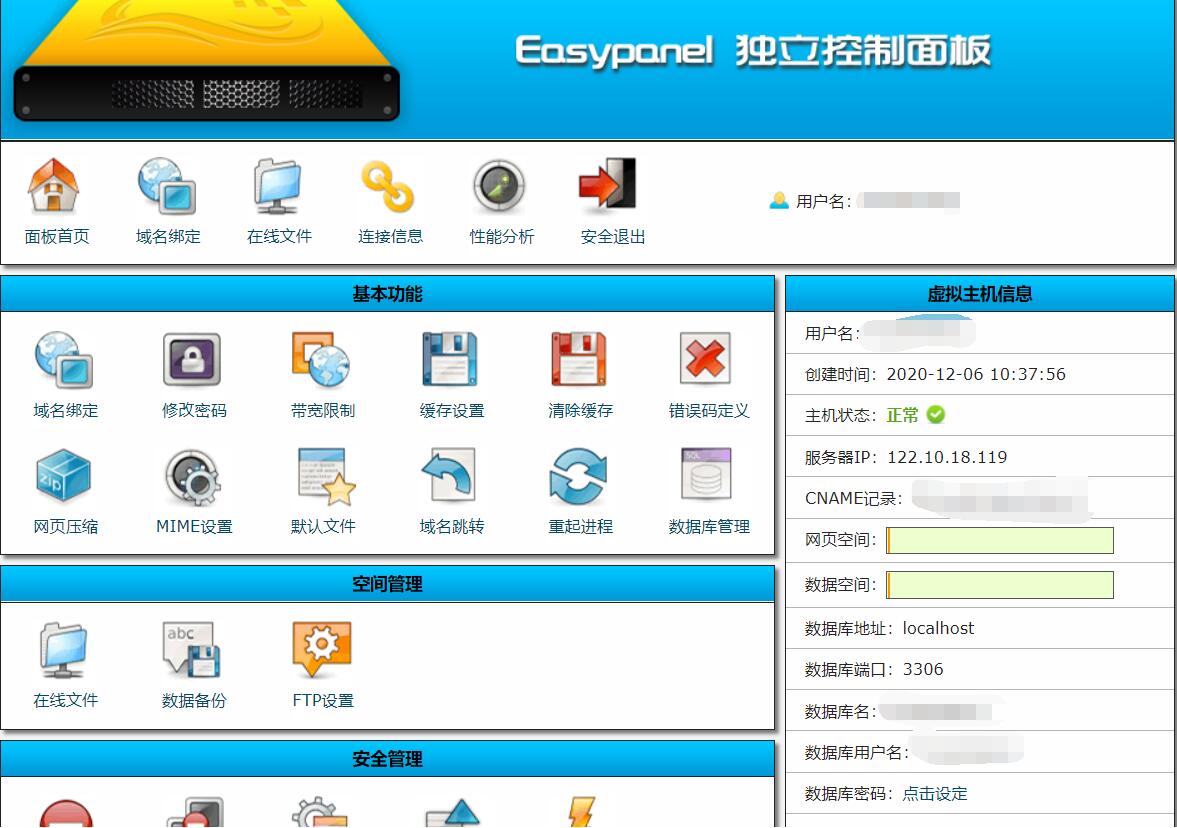Image resolution: width=1177 pixels, height=828 pixels.
Task: Click the 点击设定 database password link
Action: pos(935,793)
